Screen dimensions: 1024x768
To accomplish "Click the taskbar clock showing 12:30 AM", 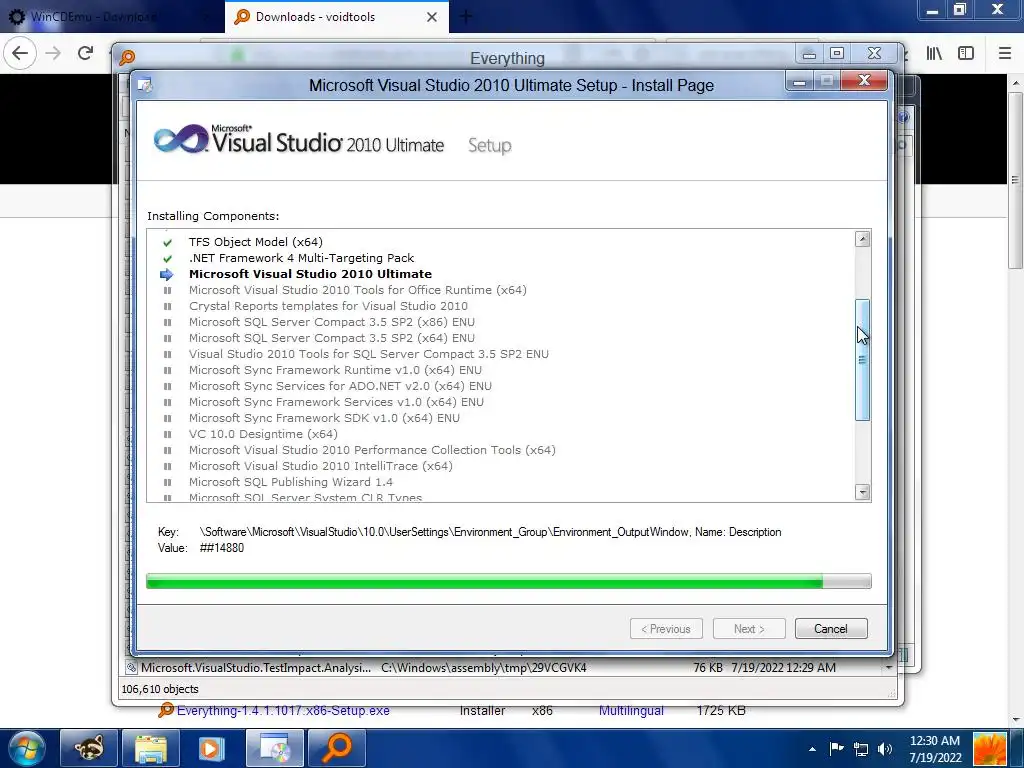I will coord(935,749).
